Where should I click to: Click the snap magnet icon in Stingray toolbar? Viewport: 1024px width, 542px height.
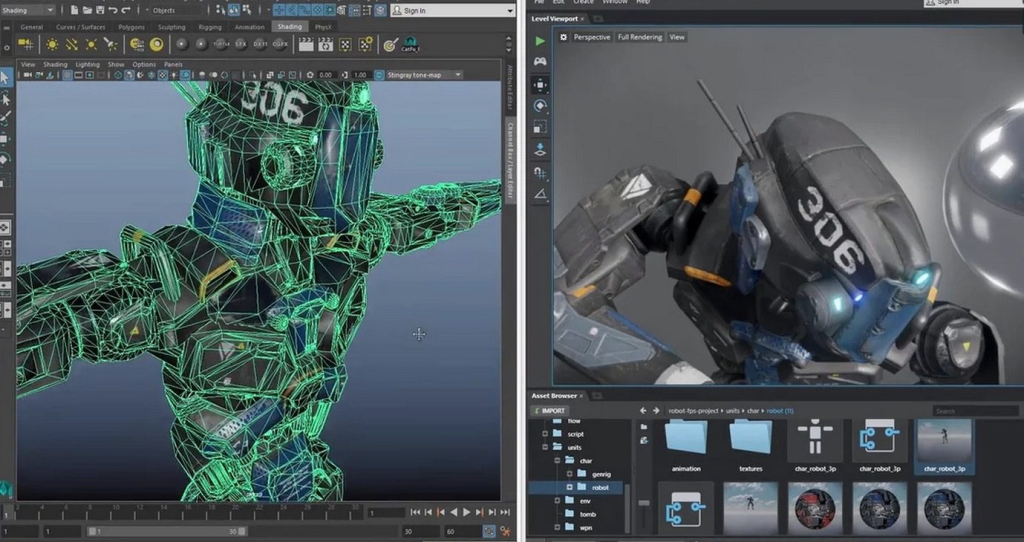pyautogui.click(x=540, y=172)
